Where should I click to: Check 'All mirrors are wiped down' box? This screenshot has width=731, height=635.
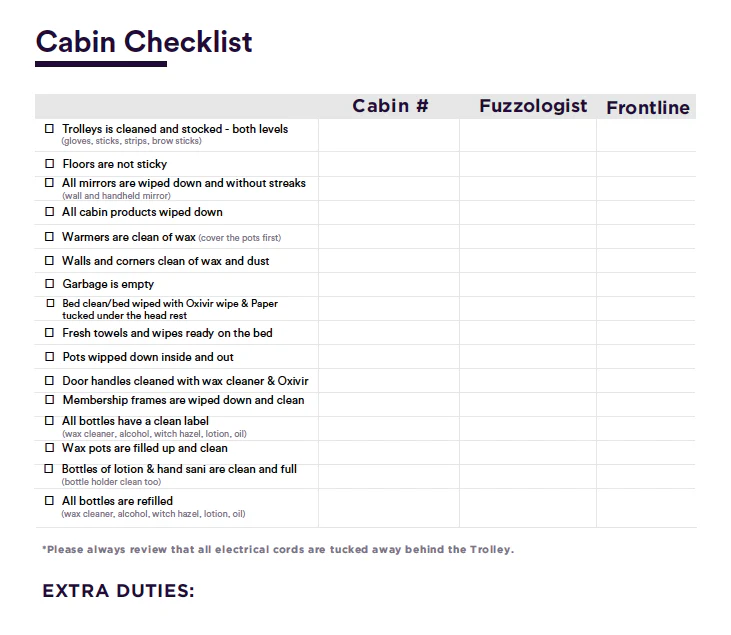[50, 183]
